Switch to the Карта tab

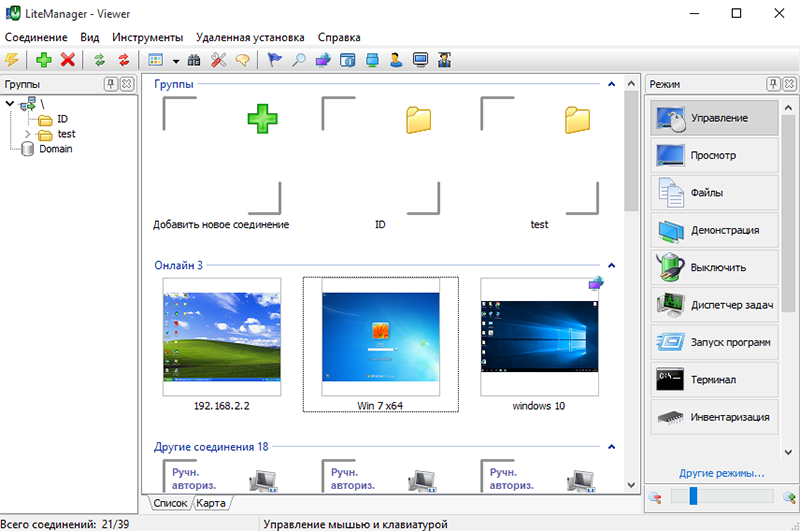click(x=211, y=503)
